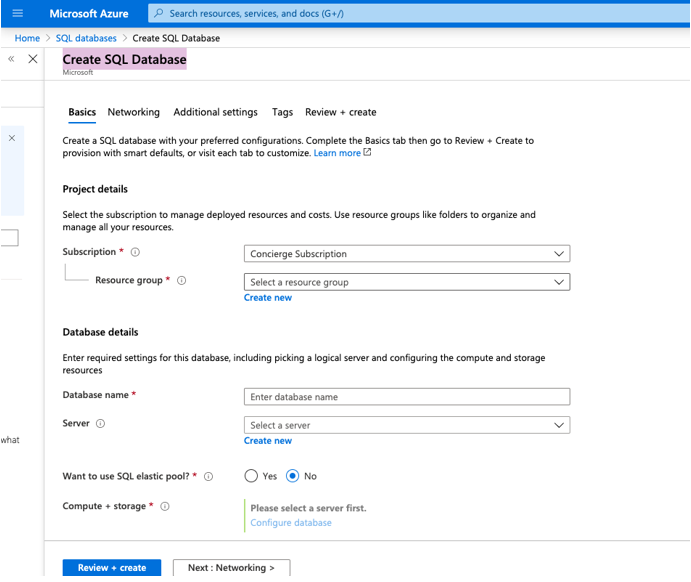The width and height of the screenshot is (691, 582).
Task: Click the Server info icon
Action: point(100,424)
